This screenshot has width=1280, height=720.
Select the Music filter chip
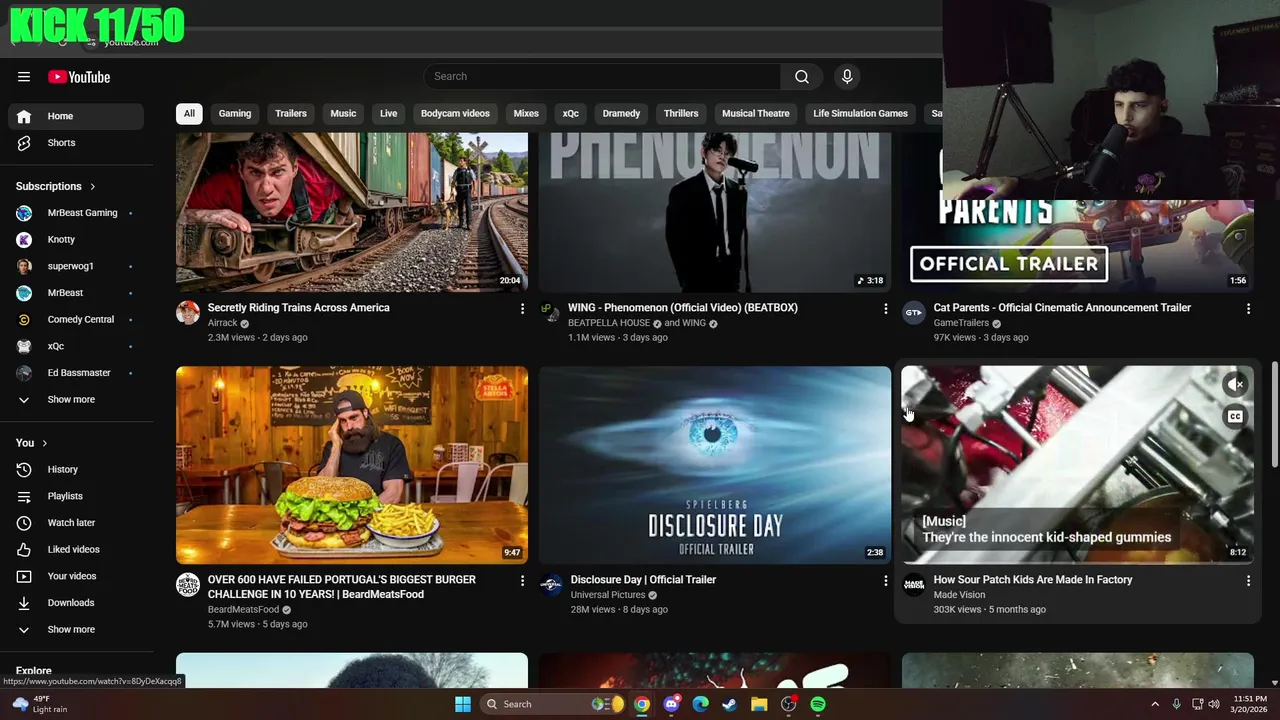[x=343, y=113]
